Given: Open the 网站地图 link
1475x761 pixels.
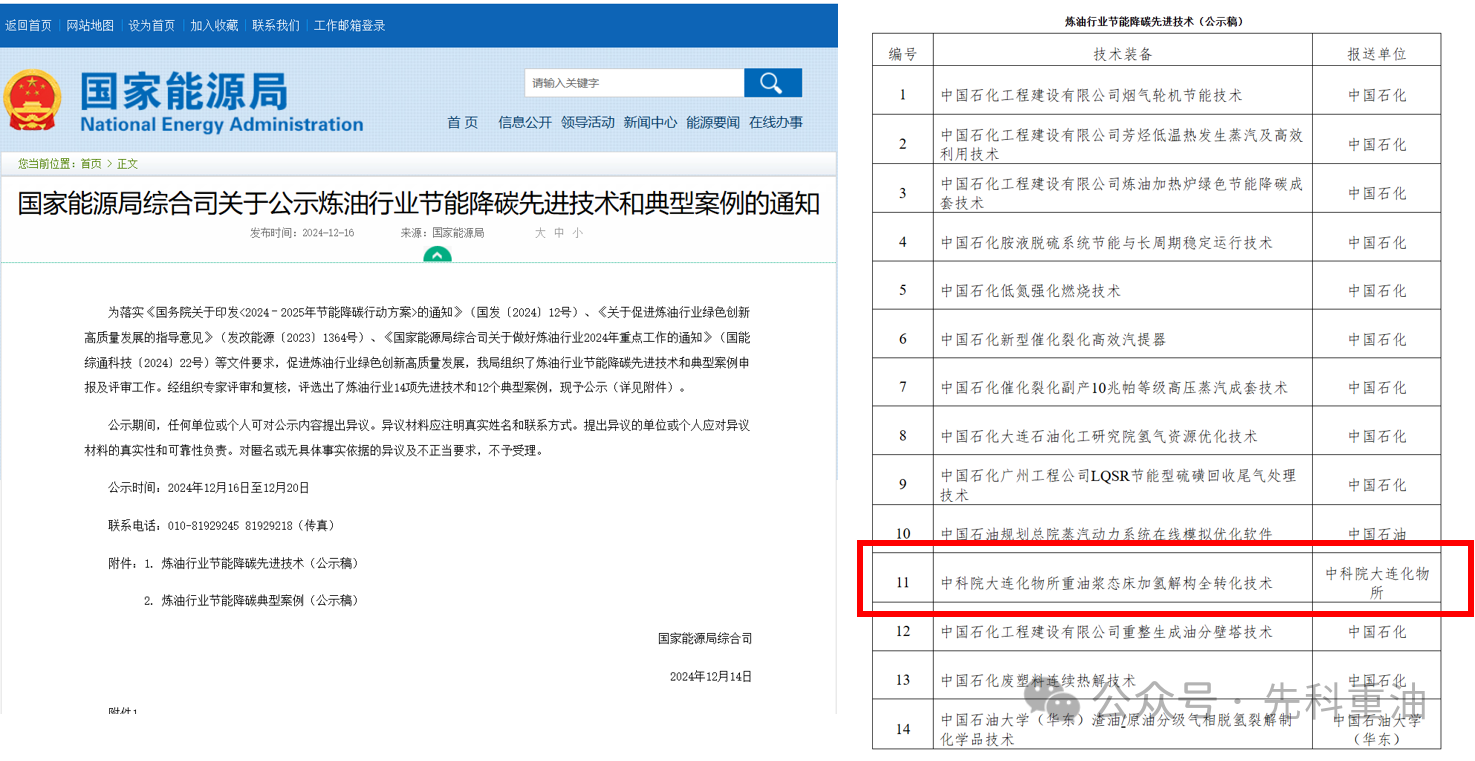Looking at the screenshot, I should click(90, 25).
